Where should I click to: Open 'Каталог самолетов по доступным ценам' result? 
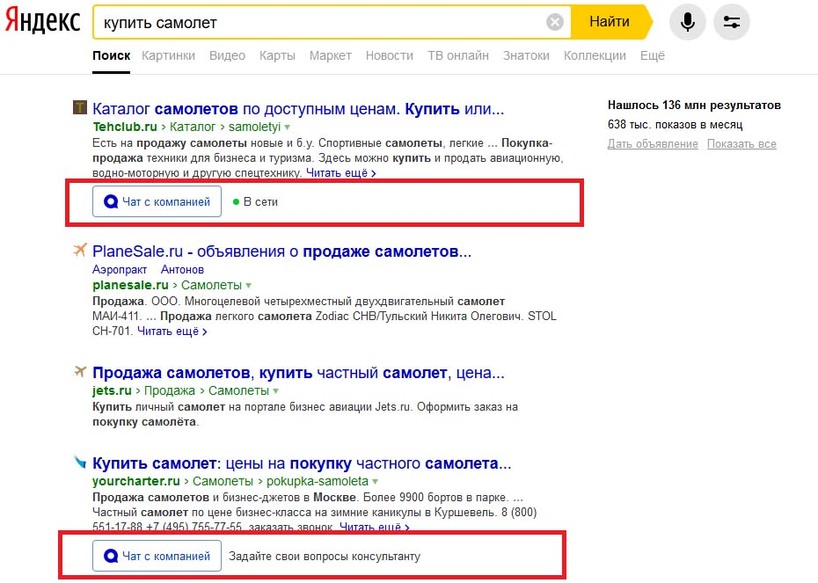pyautogui.click(x=298, y=109)
